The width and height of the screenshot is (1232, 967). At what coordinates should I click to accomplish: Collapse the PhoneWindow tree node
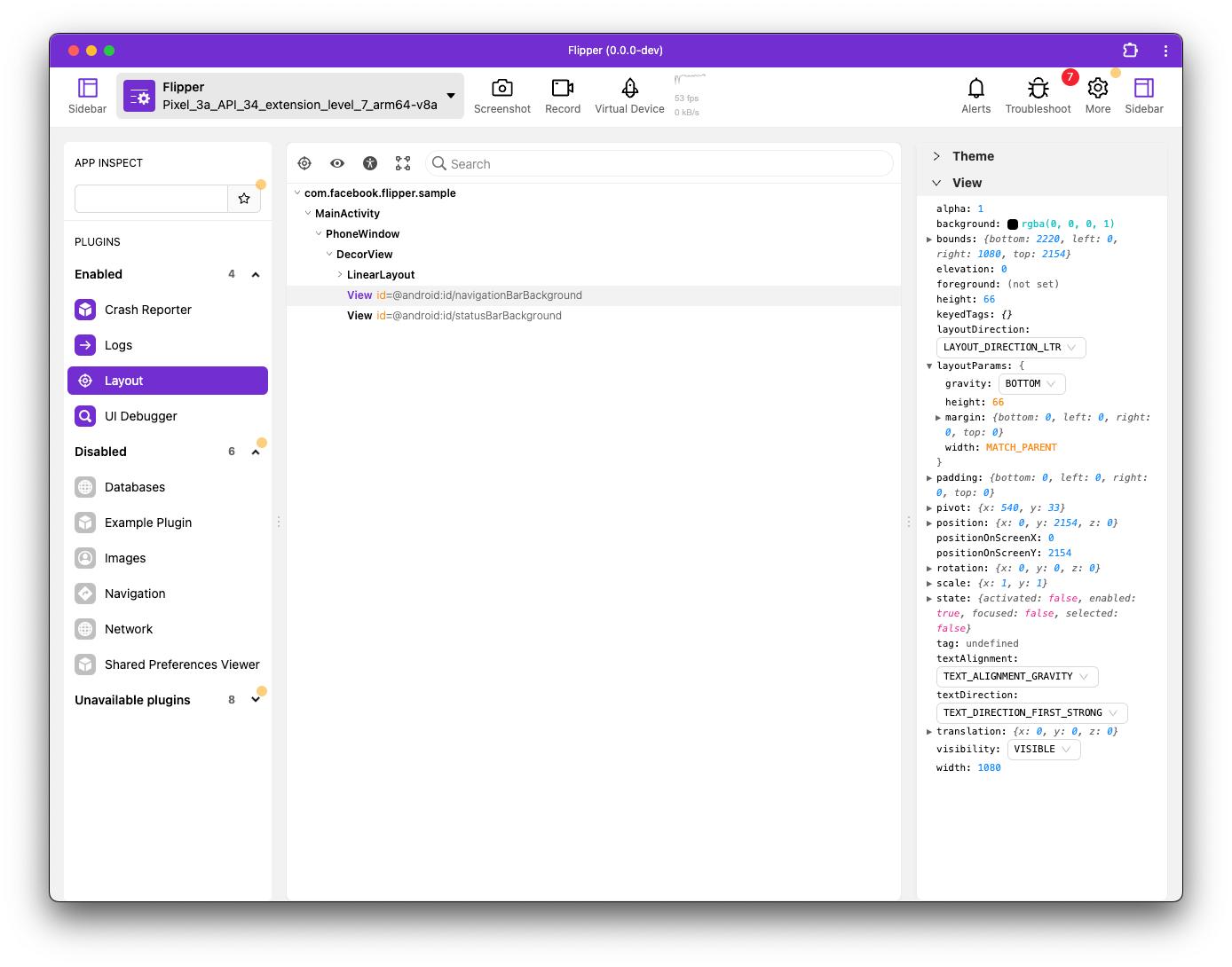point(319,233)
